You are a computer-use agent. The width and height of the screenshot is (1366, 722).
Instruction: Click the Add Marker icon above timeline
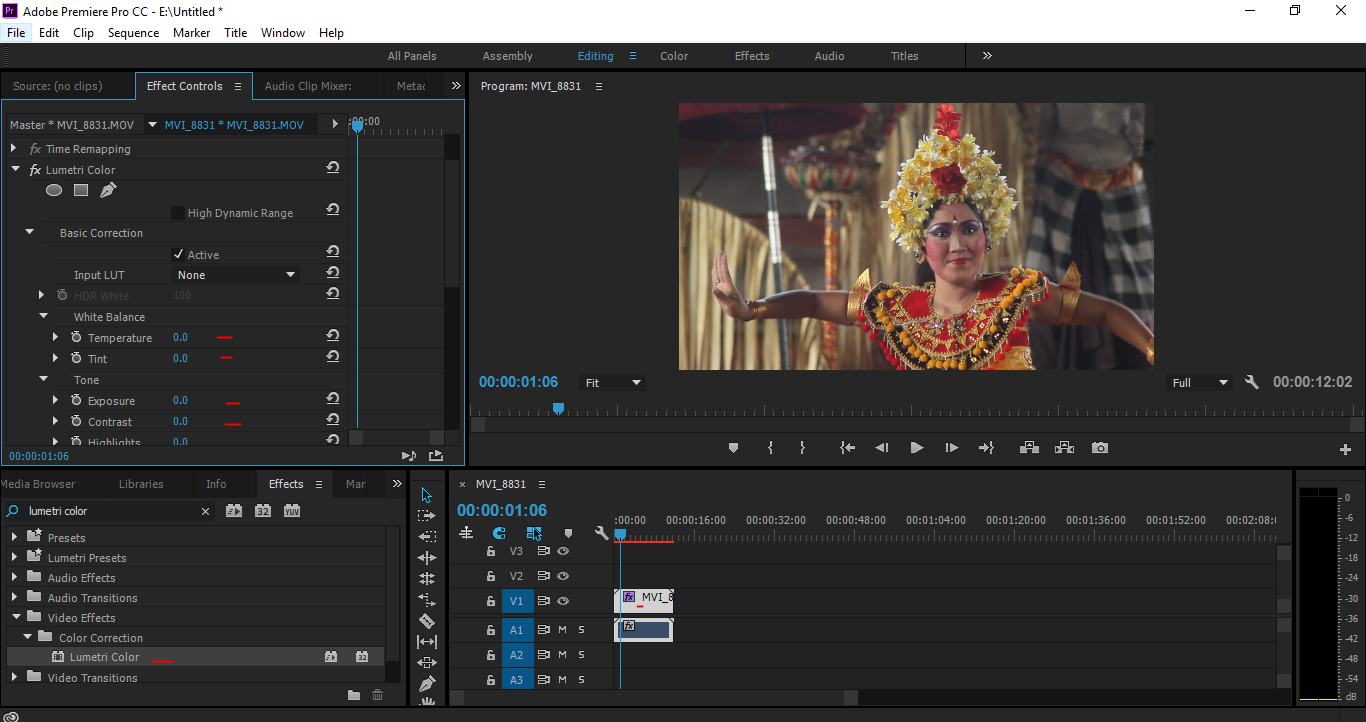coord(569,534)
